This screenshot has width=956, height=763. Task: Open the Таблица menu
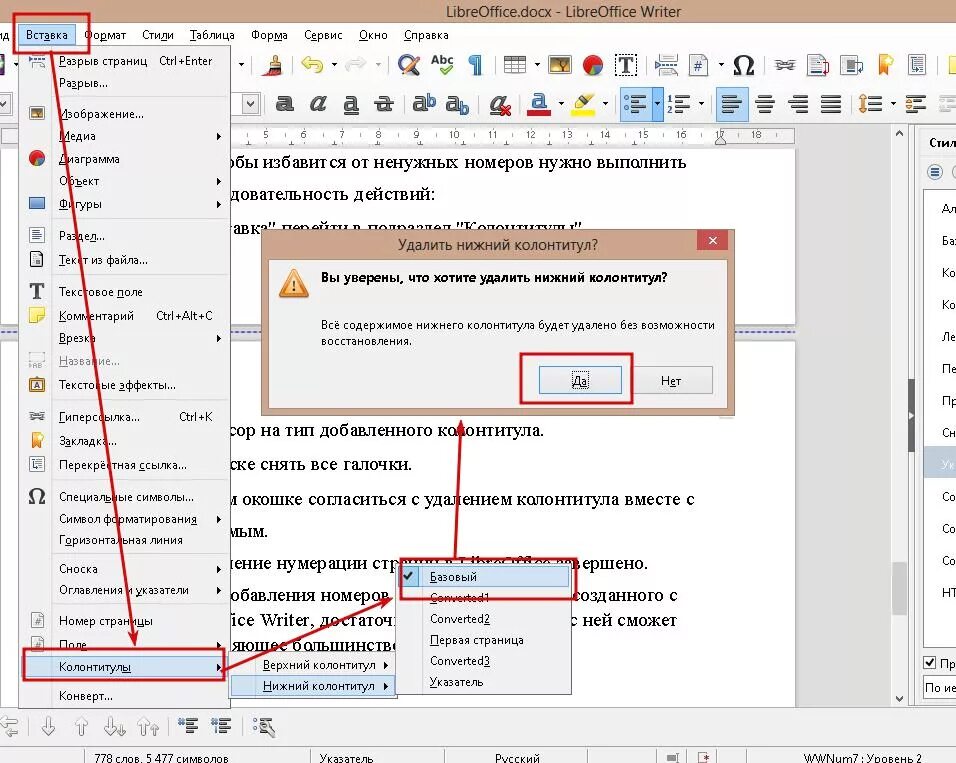(x=212, y=35)
